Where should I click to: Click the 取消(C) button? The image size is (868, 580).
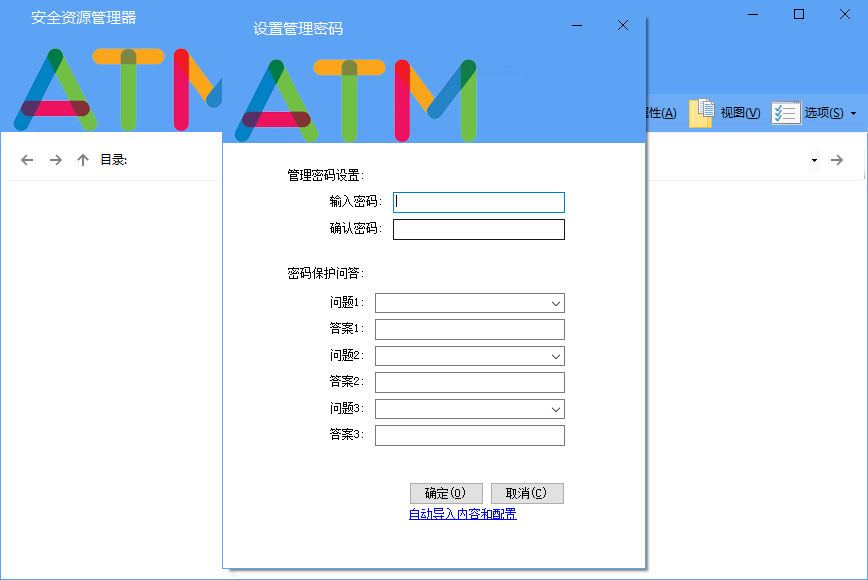[527, 493]
